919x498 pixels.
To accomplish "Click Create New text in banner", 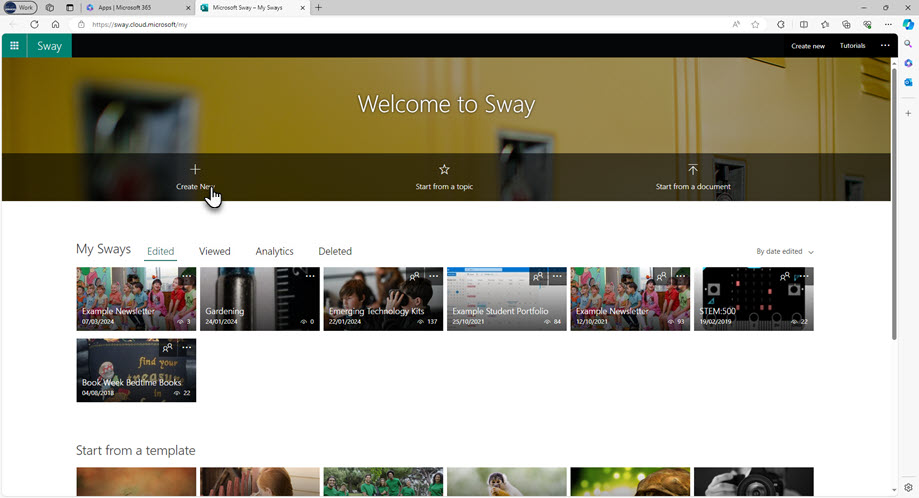I will [x=195, y=186].
